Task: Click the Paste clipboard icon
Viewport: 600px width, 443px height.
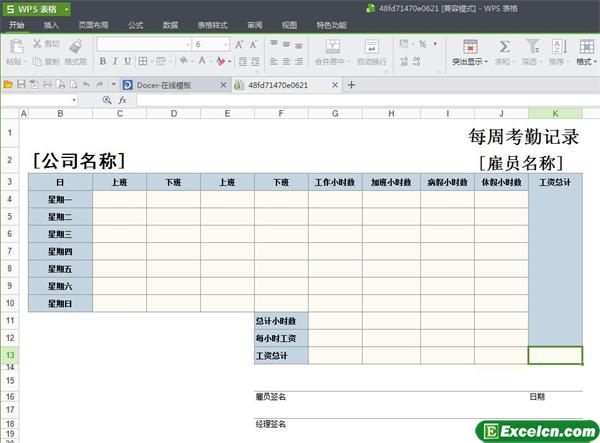Action: [16, 47]
